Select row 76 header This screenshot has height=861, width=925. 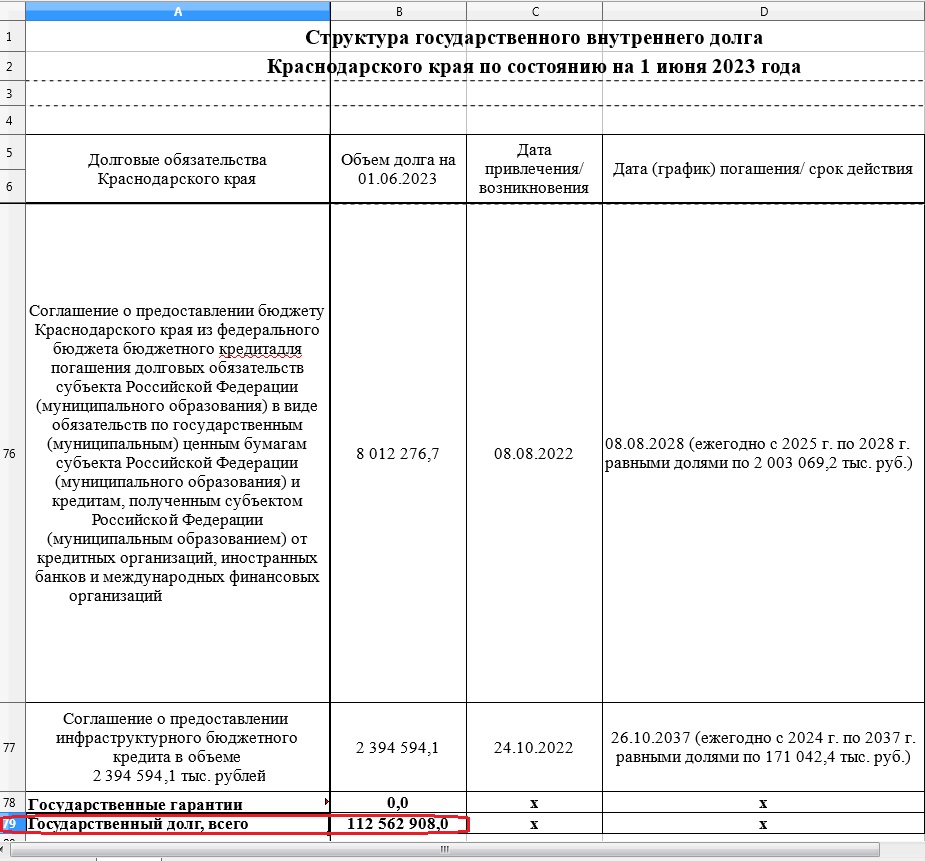(12, 453)
